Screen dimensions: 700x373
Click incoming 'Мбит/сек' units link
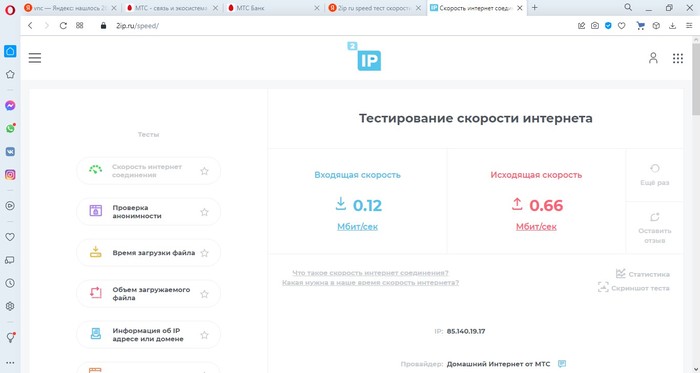(357, 227)
